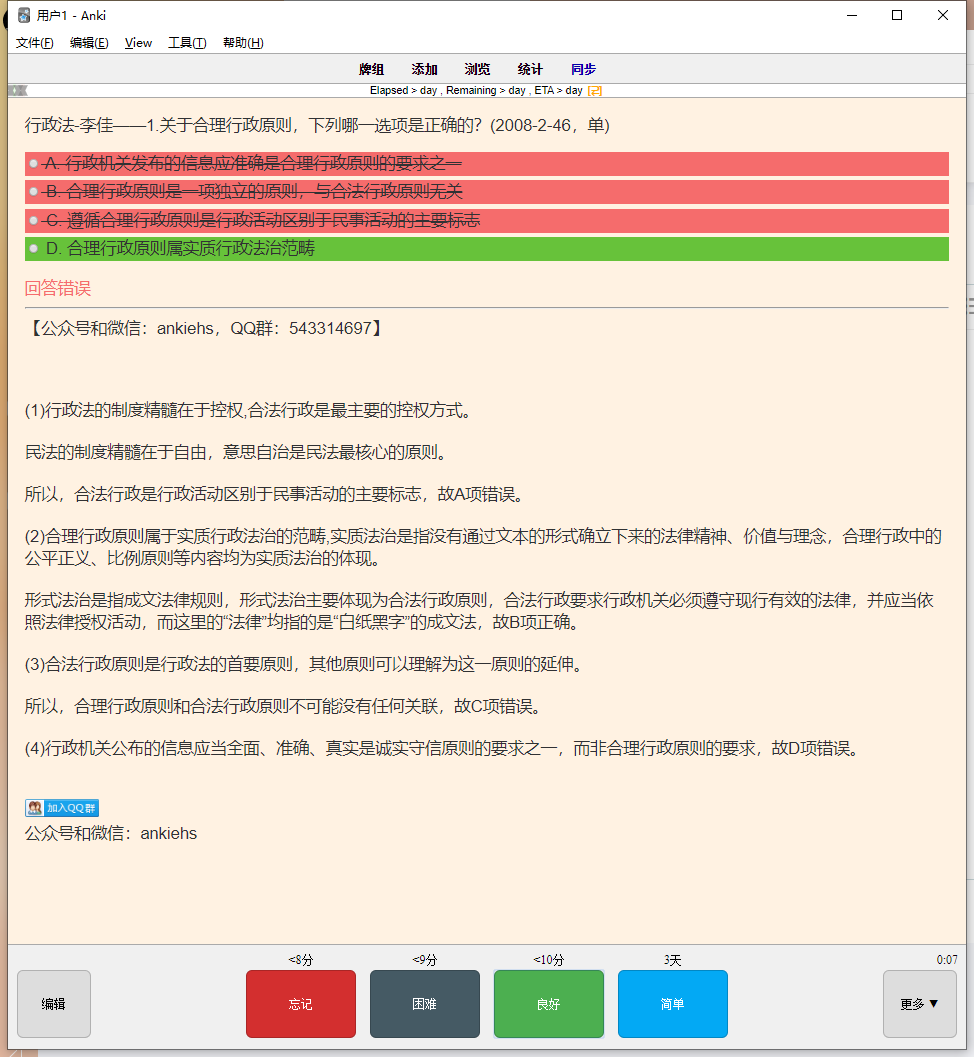
Task: Rate card as 简单 (blue button)
Action: point(673,1004)
